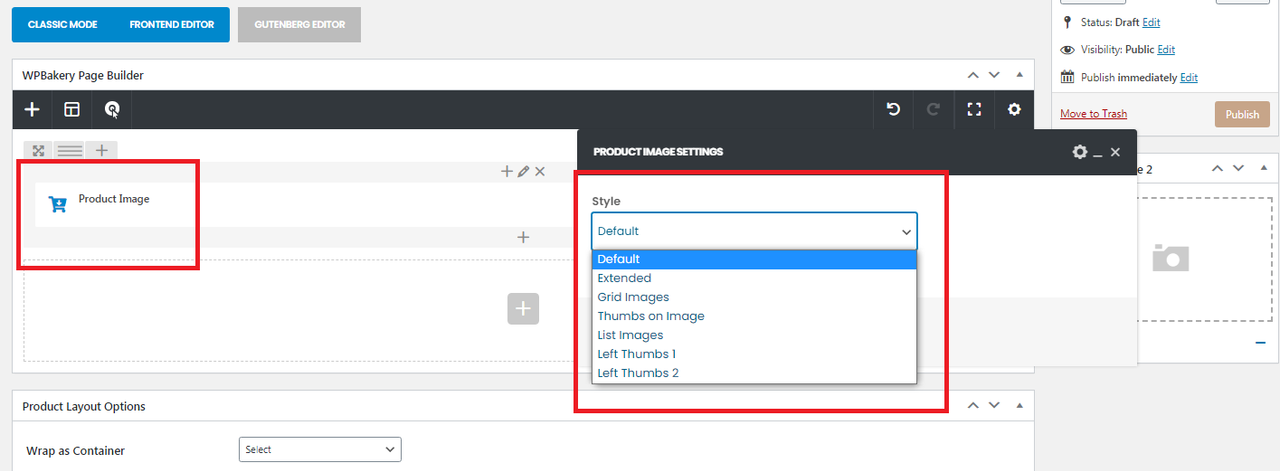This screenshot has width=1280, height=471.
Task: Open the Templates icon in WPBakery toolbar
Action: pos(72,109)
